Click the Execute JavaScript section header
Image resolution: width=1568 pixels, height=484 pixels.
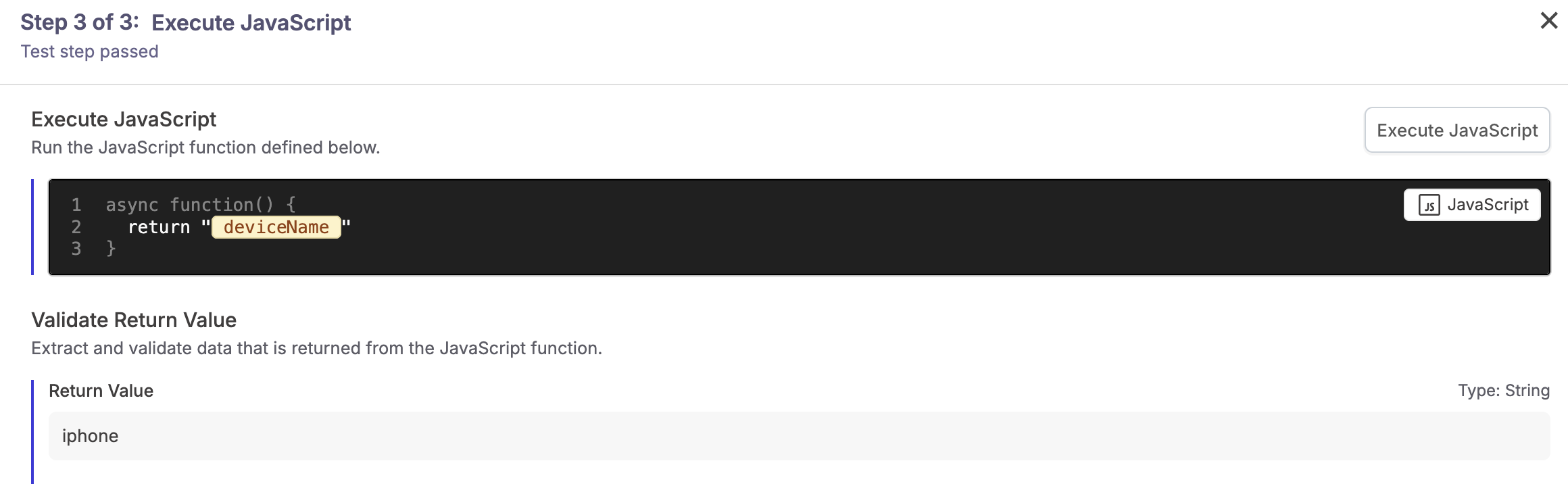coord(124,119)
